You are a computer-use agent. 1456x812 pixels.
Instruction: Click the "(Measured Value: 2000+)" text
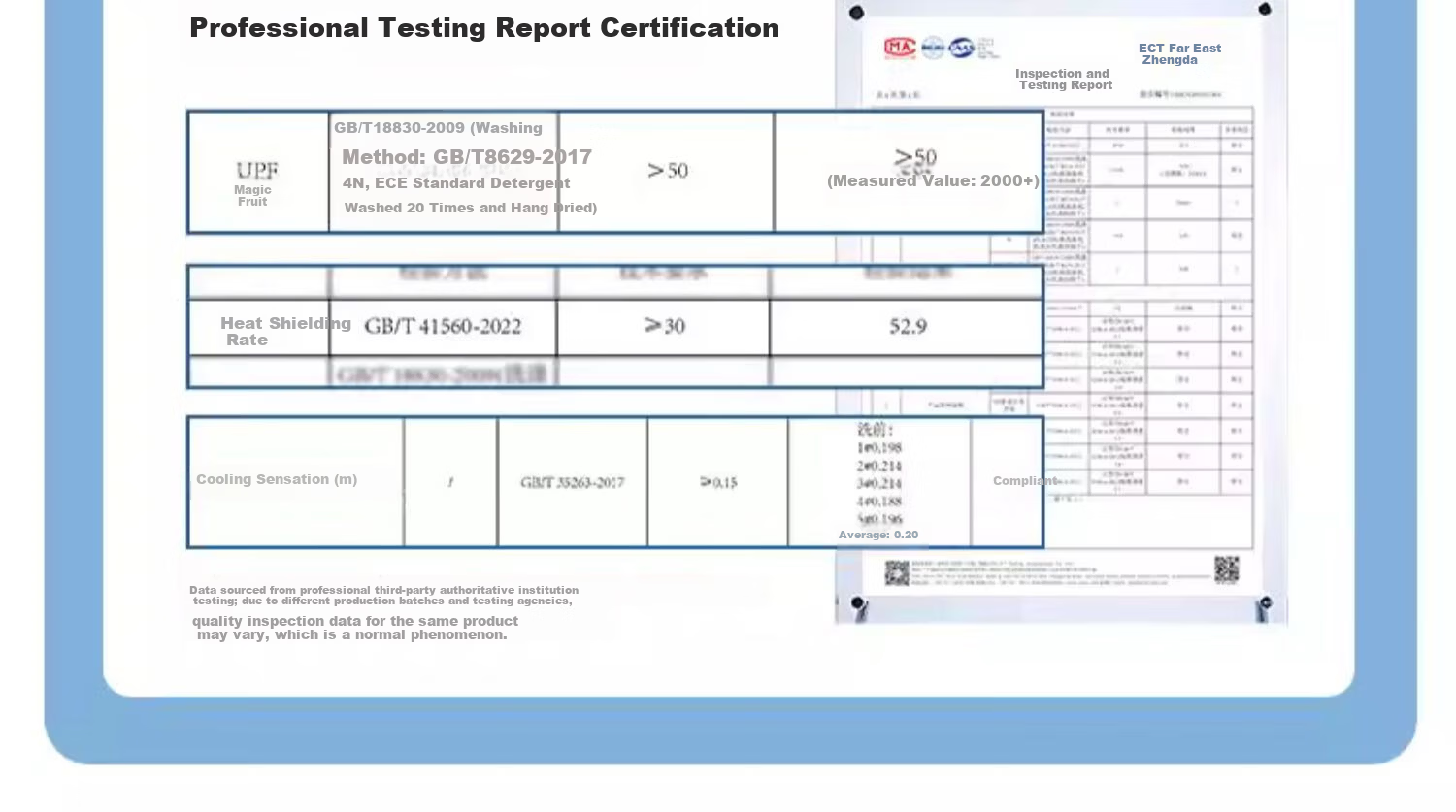click(x=933, y=180)
